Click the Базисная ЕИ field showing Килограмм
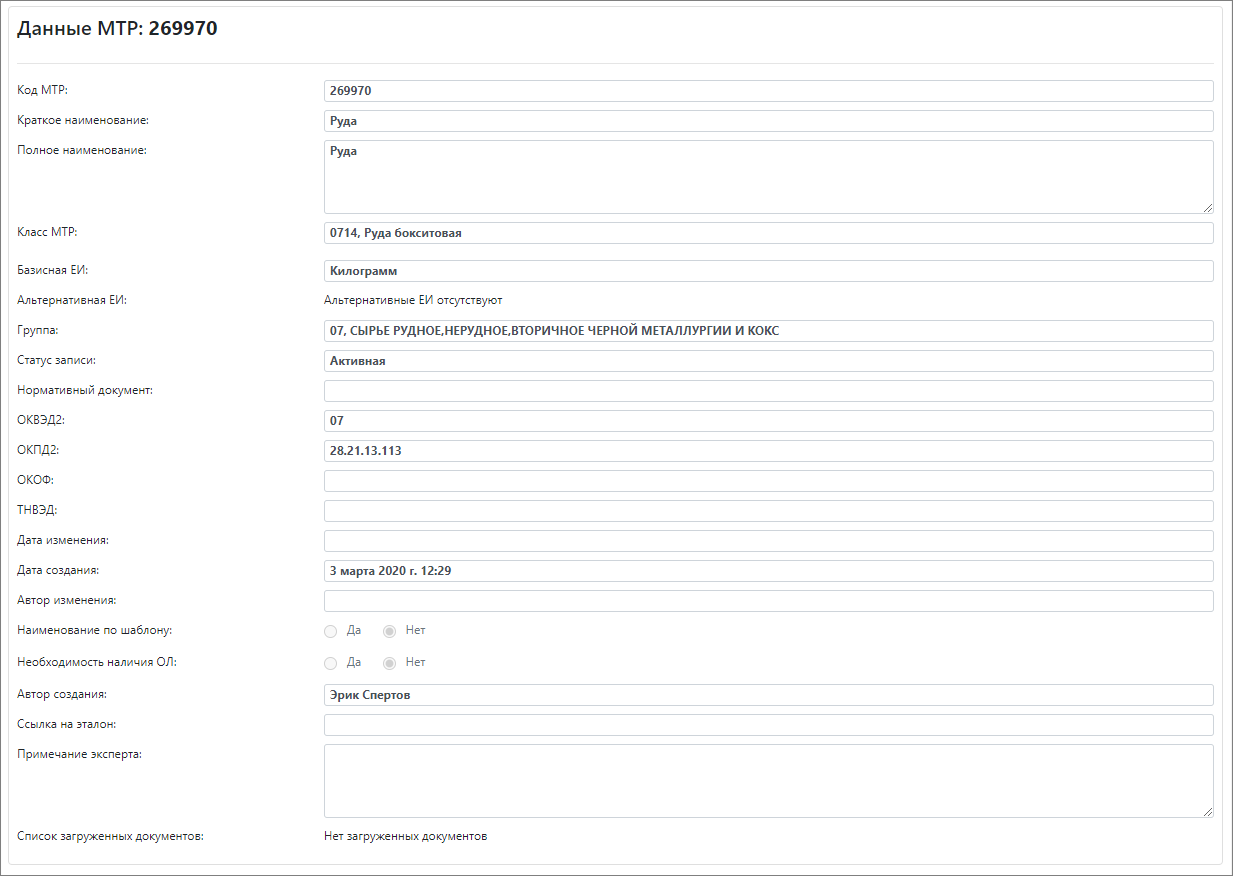Image resolution: width=1233 pixels, height=876 pixels. click(768, 271)
